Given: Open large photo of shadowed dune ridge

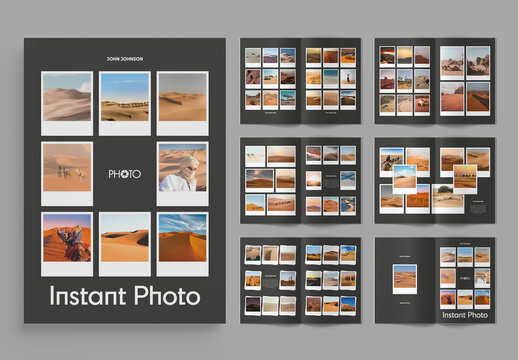Looking at the screenshot, I should coord(478,99).
